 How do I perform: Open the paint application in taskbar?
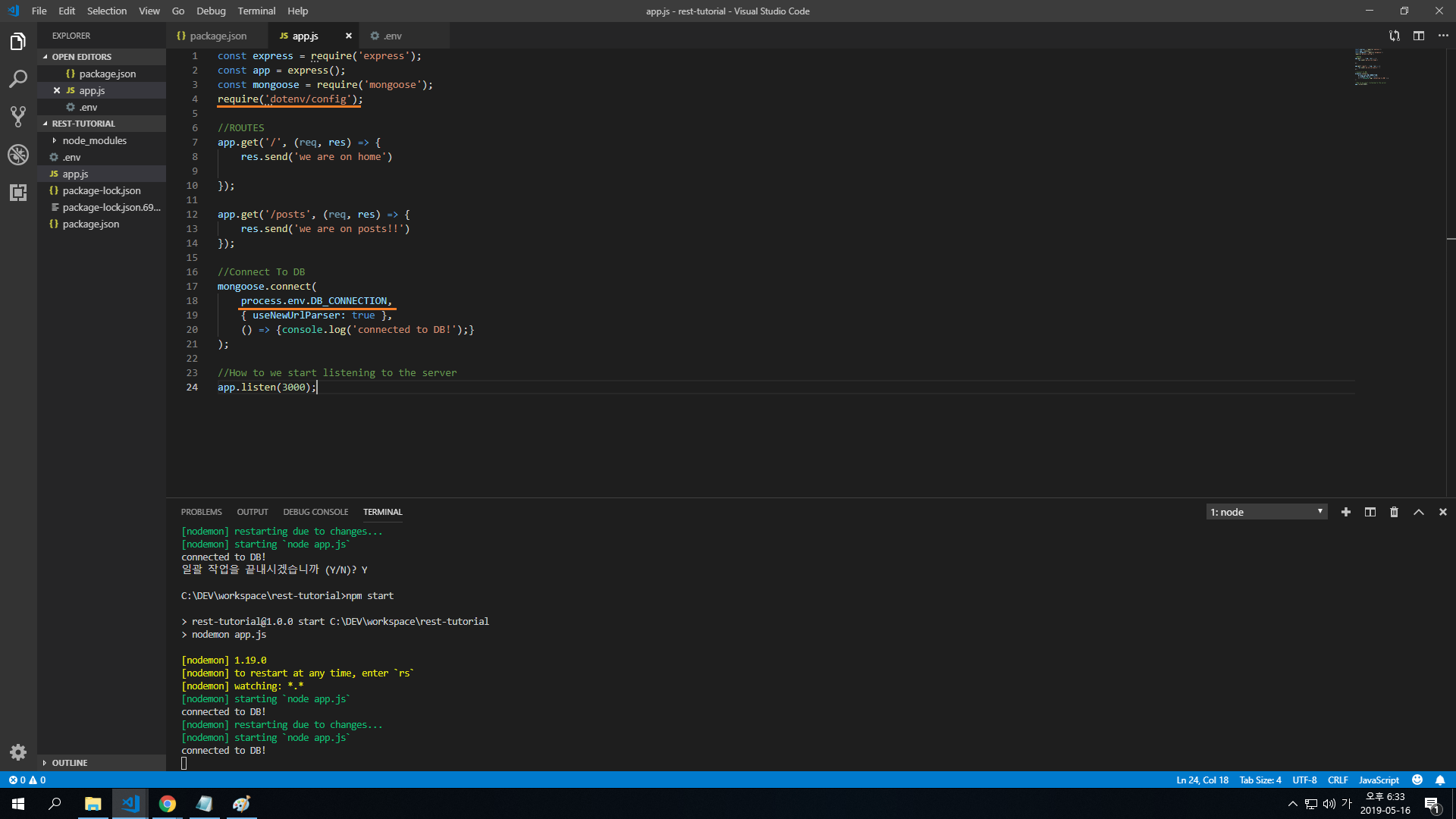point(241,804)
